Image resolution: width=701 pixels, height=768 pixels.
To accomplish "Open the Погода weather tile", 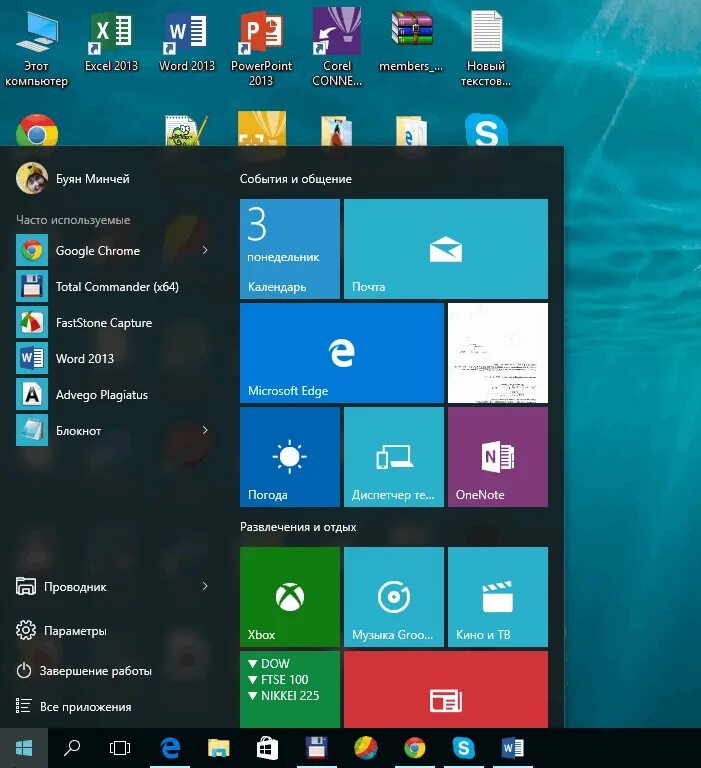I will pyautogui.click(x=290, y=457).
